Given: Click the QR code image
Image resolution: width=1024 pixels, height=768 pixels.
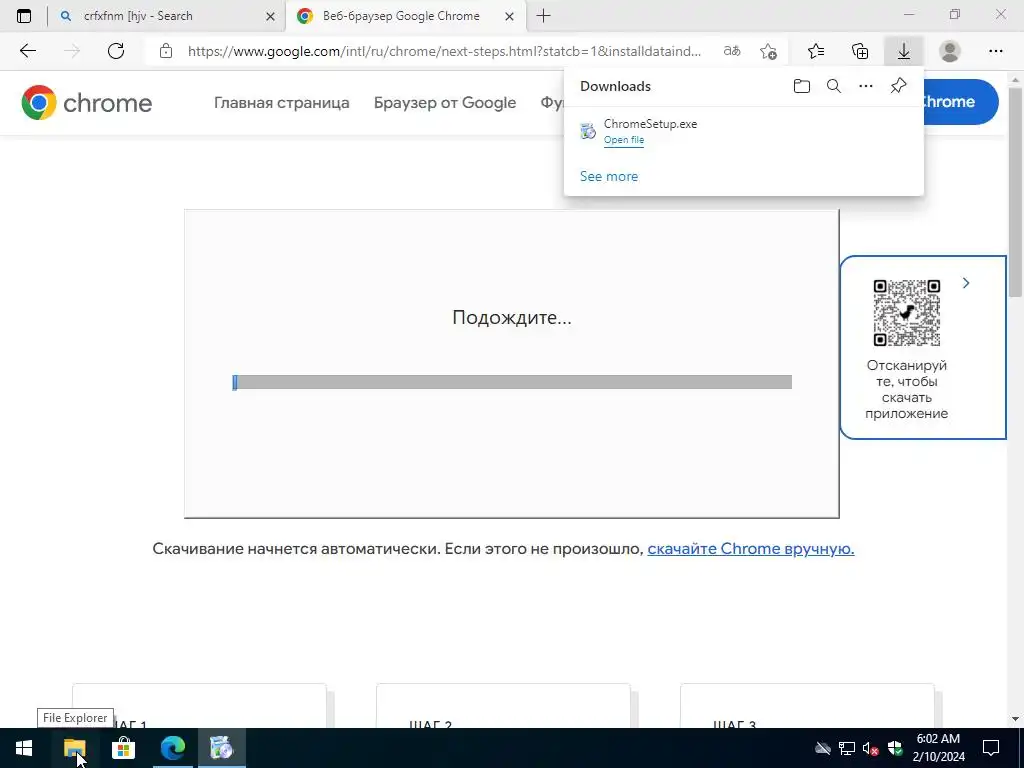Looking at the screenshot, I should (x=906, y=313).
